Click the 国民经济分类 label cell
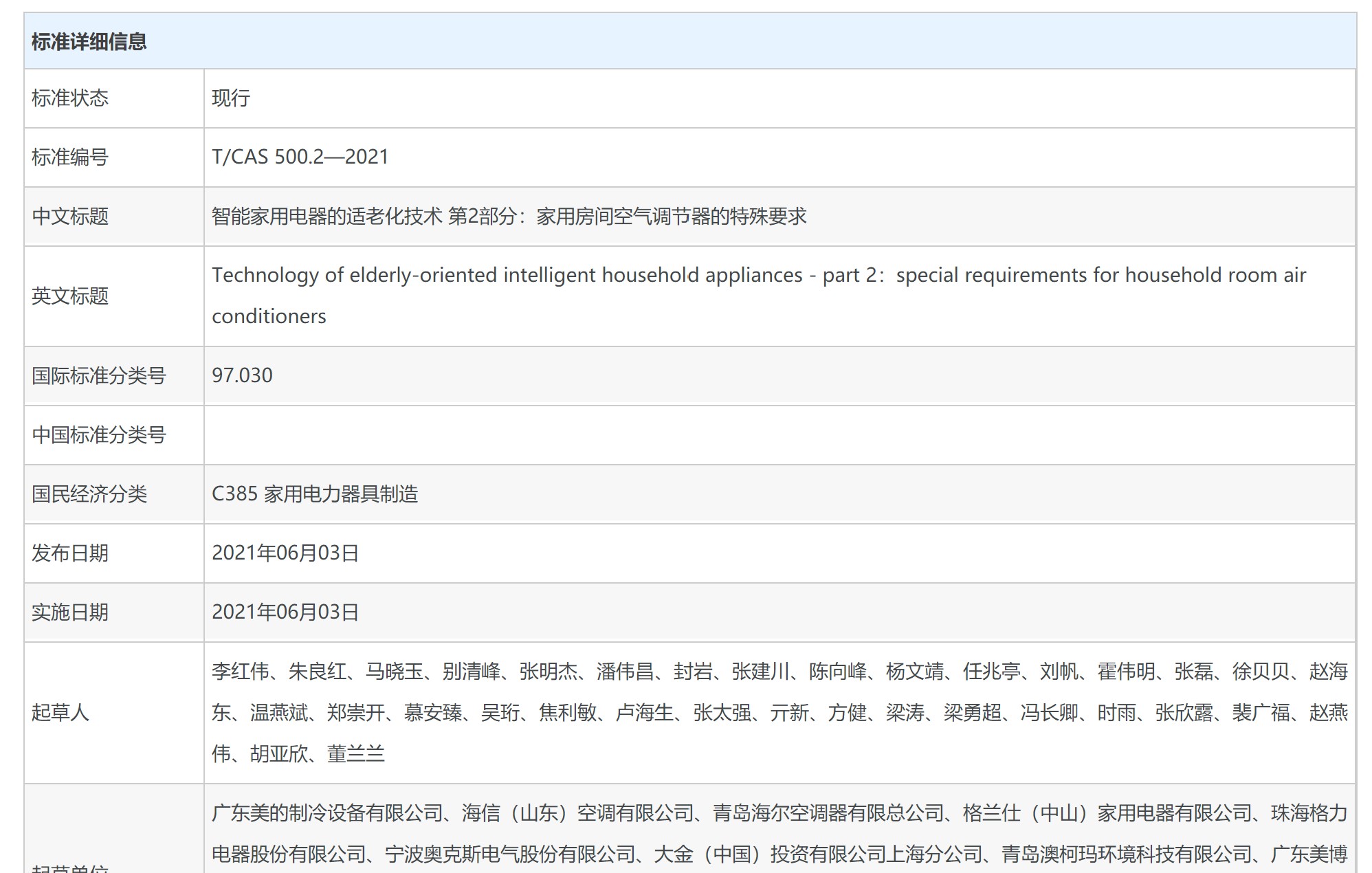 [89, 494]
